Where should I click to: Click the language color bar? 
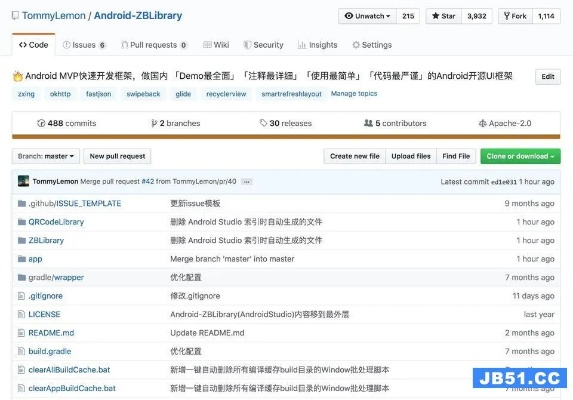tap(286, 137)
